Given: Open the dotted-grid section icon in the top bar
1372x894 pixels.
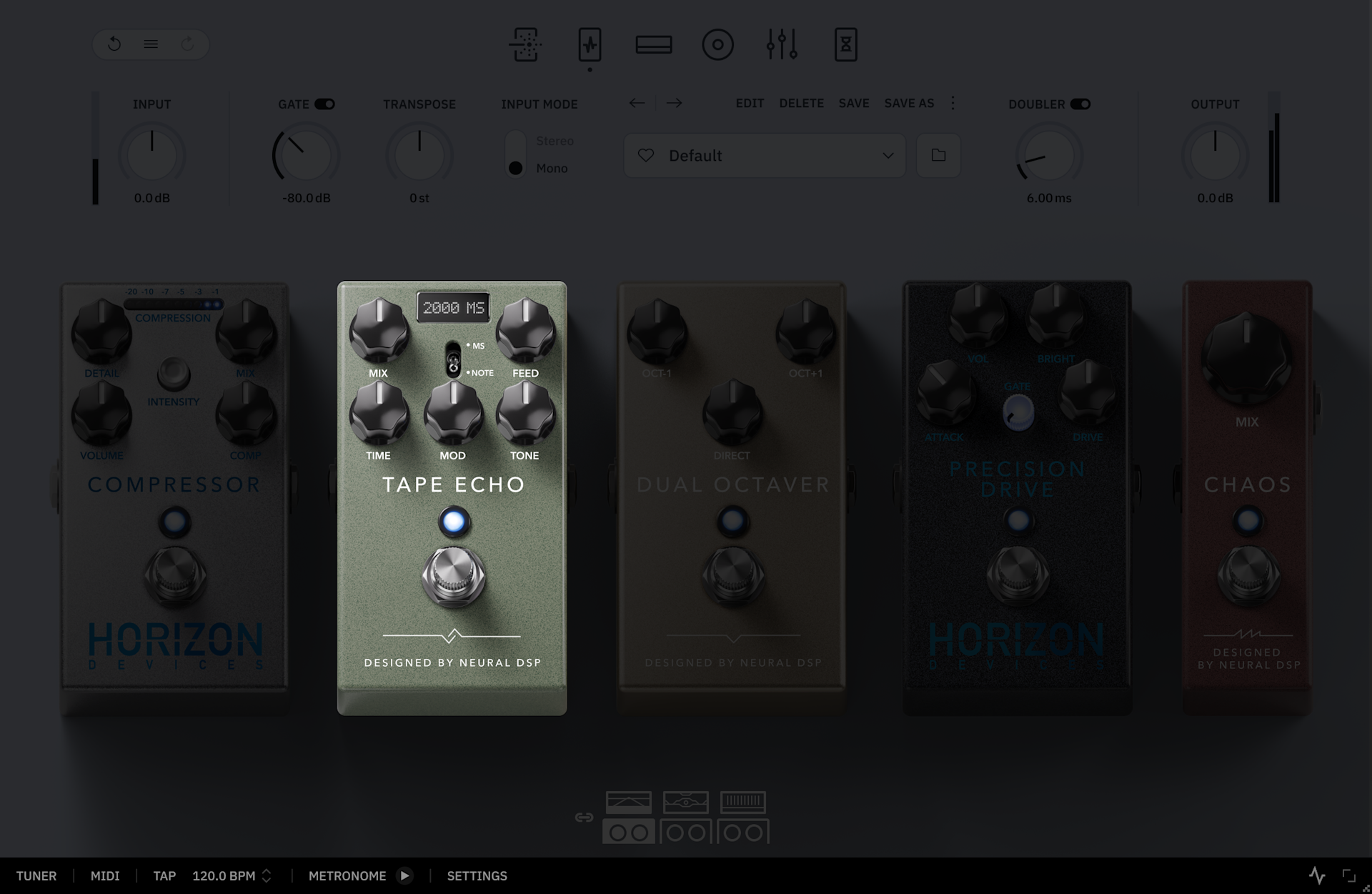Looking at the screenshot, I should click(526, 44).
